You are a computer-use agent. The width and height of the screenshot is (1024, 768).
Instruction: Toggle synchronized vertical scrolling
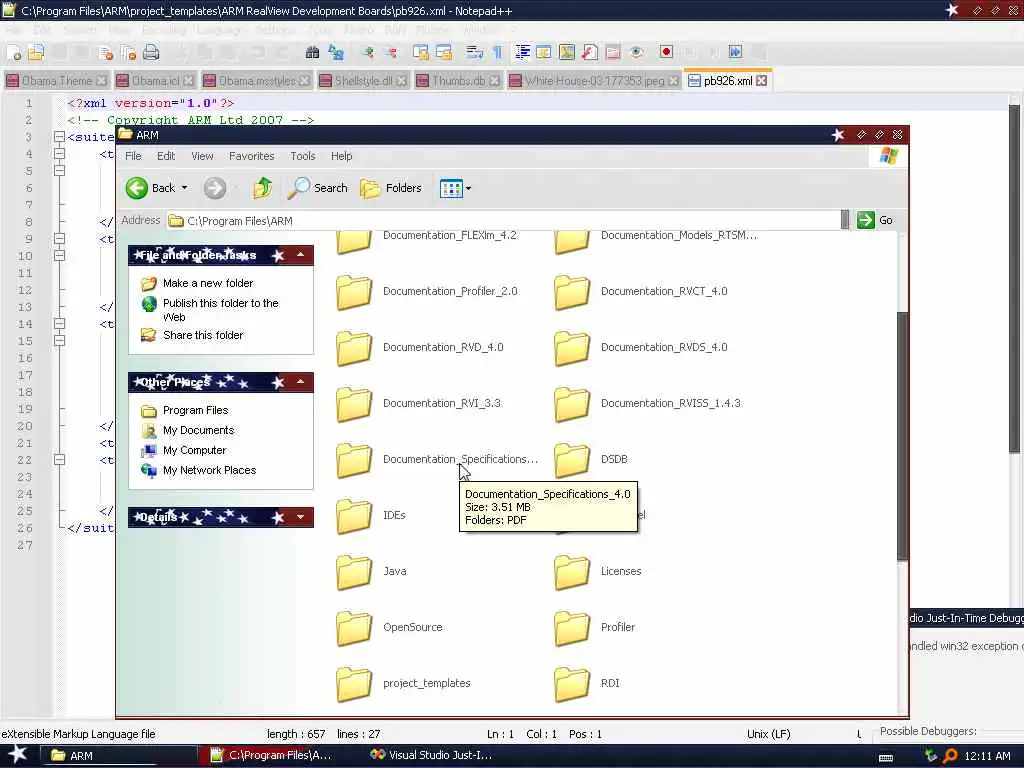(x=421, y=53)
